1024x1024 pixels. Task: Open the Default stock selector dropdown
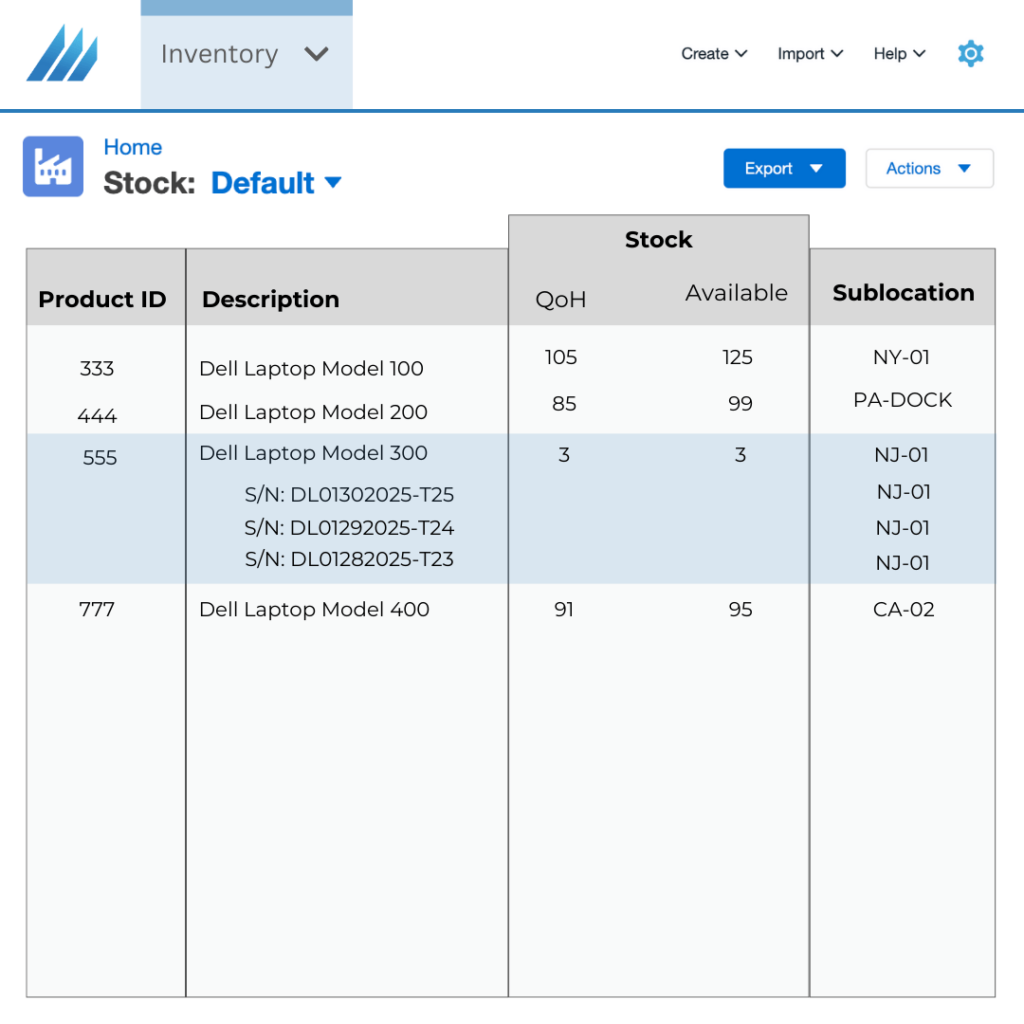point(277,183)
